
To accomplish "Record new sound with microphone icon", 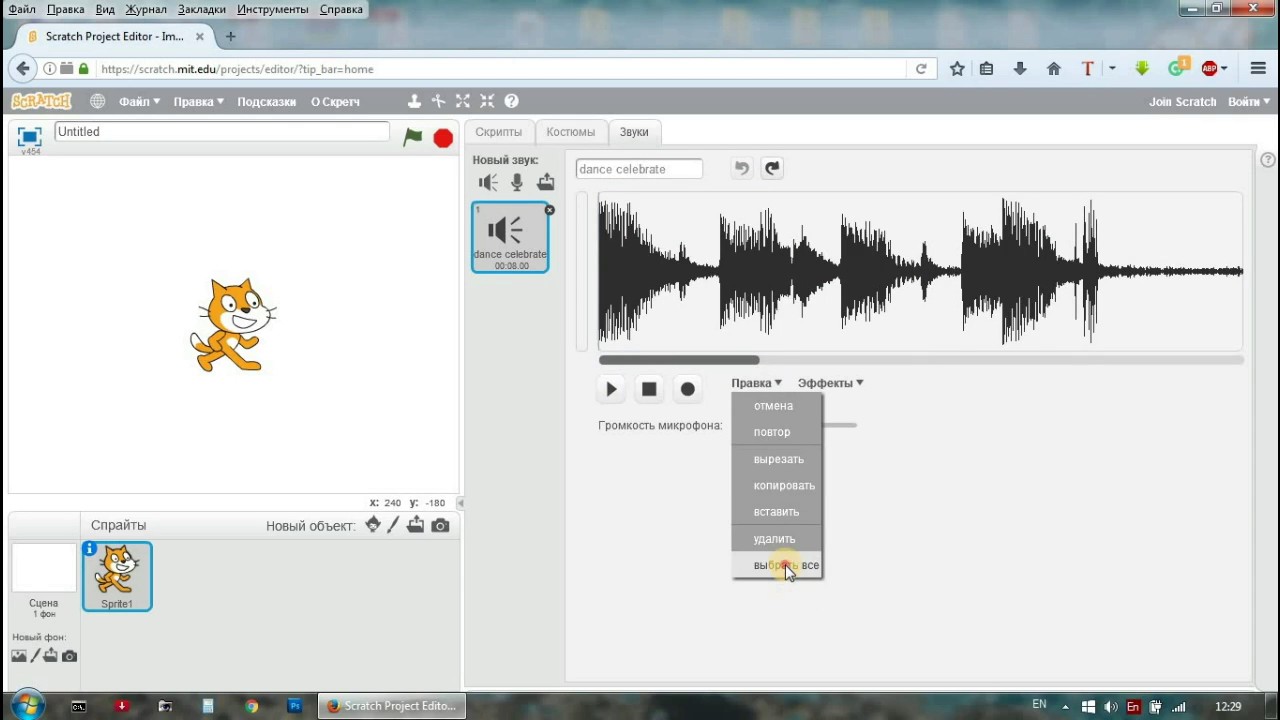I will (517, 182).
